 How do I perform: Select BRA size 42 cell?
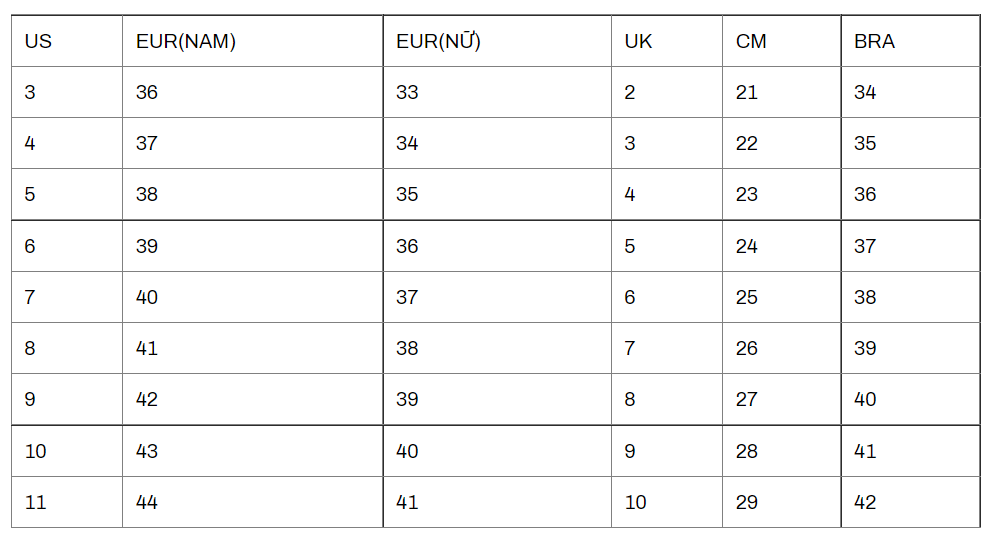(865, 502)
